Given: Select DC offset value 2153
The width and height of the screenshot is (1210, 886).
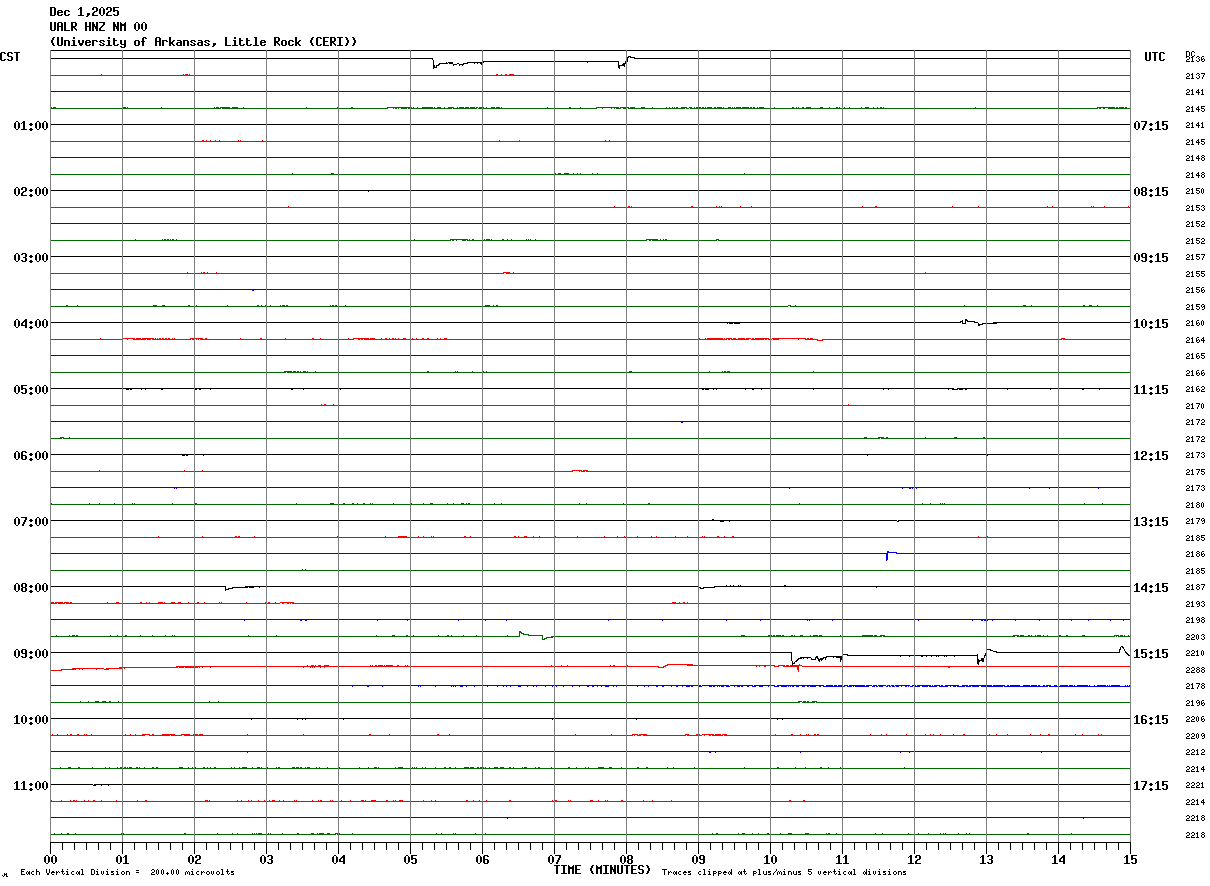Looking at the screenshot, I should click(x=1195, y=208).
